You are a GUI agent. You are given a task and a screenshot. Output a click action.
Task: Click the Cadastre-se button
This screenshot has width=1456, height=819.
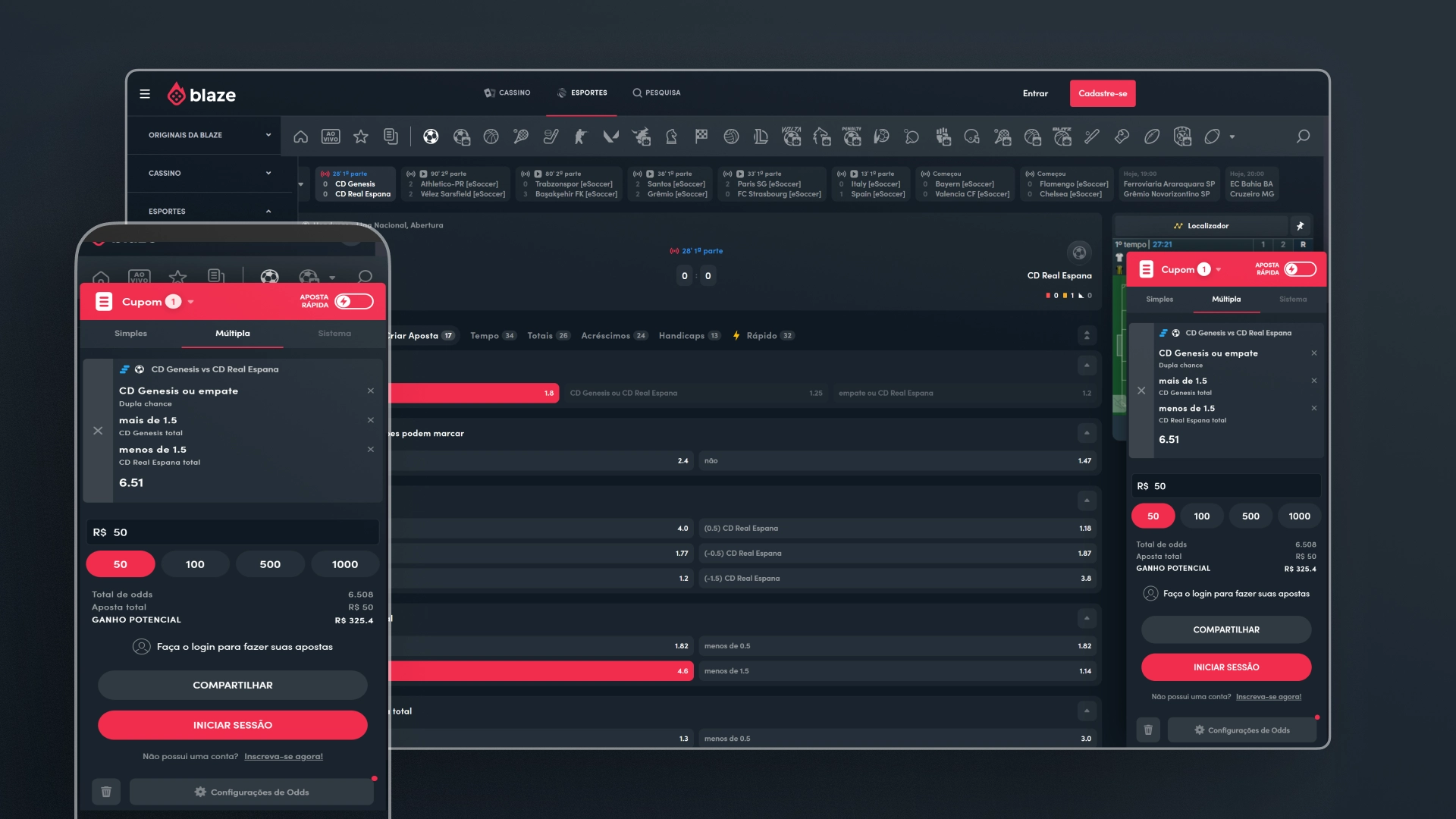(x=1102, y=93)
